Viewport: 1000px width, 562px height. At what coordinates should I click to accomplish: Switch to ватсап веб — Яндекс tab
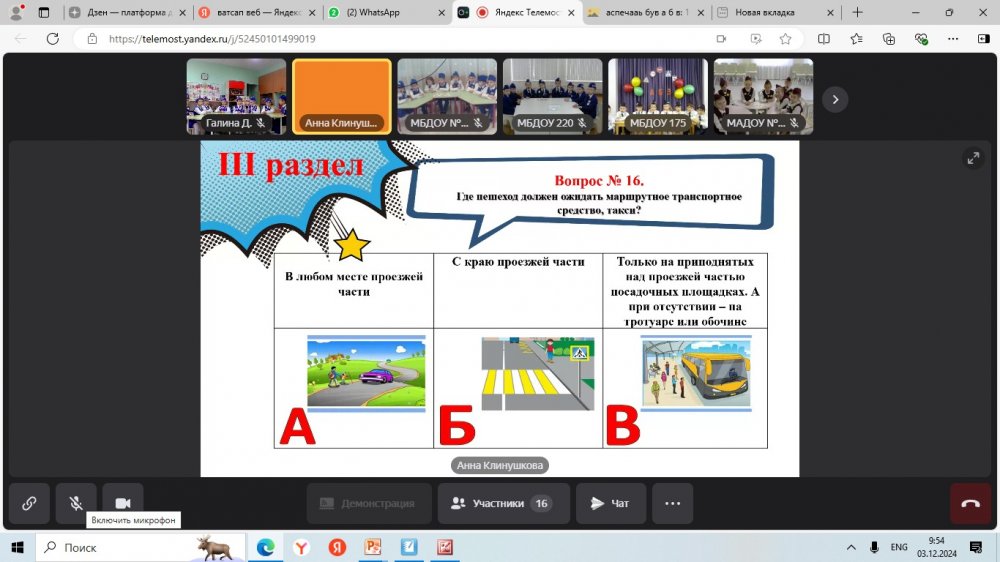(257, 12)
